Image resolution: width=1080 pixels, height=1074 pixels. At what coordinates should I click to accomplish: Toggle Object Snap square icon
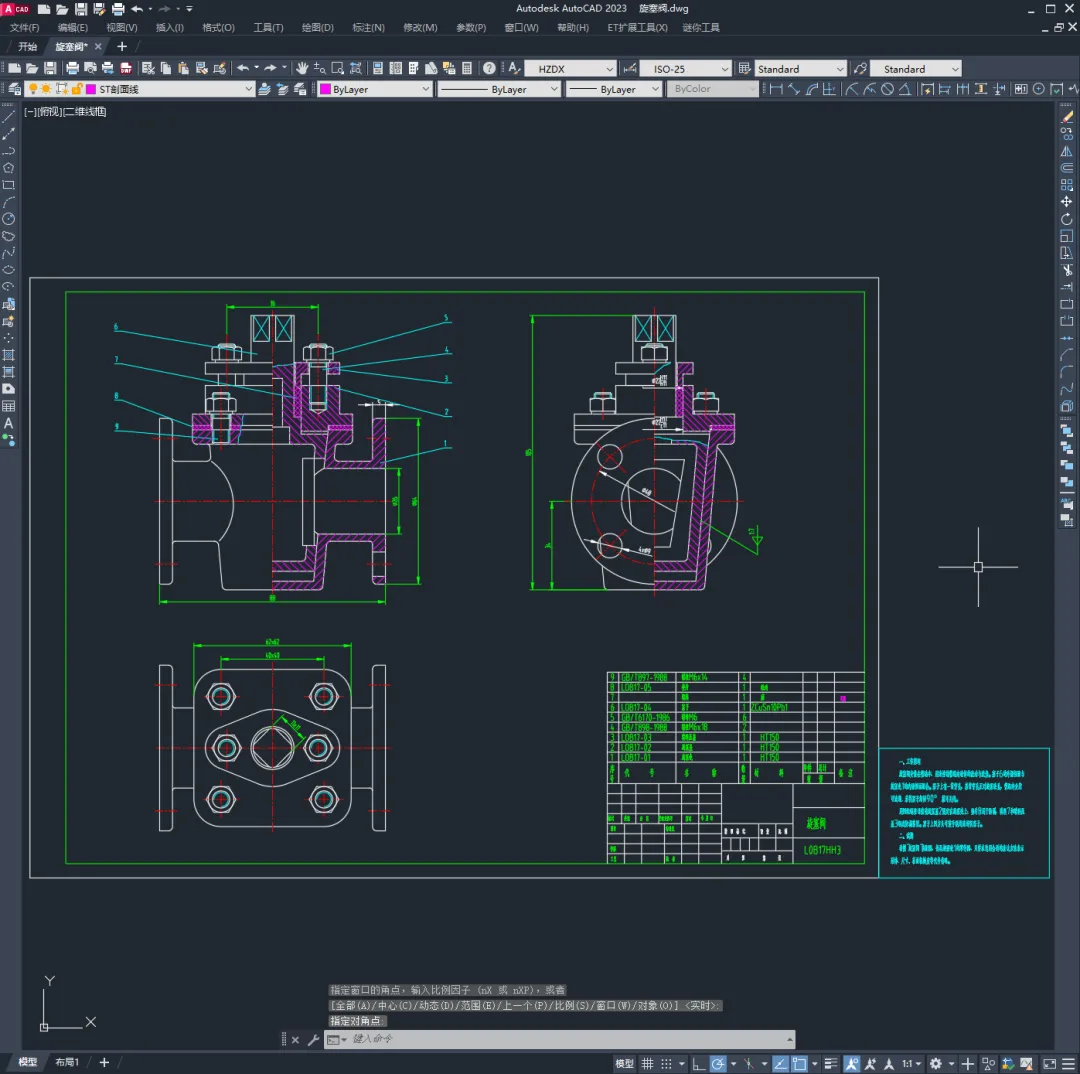click(x=799, y=1063)
